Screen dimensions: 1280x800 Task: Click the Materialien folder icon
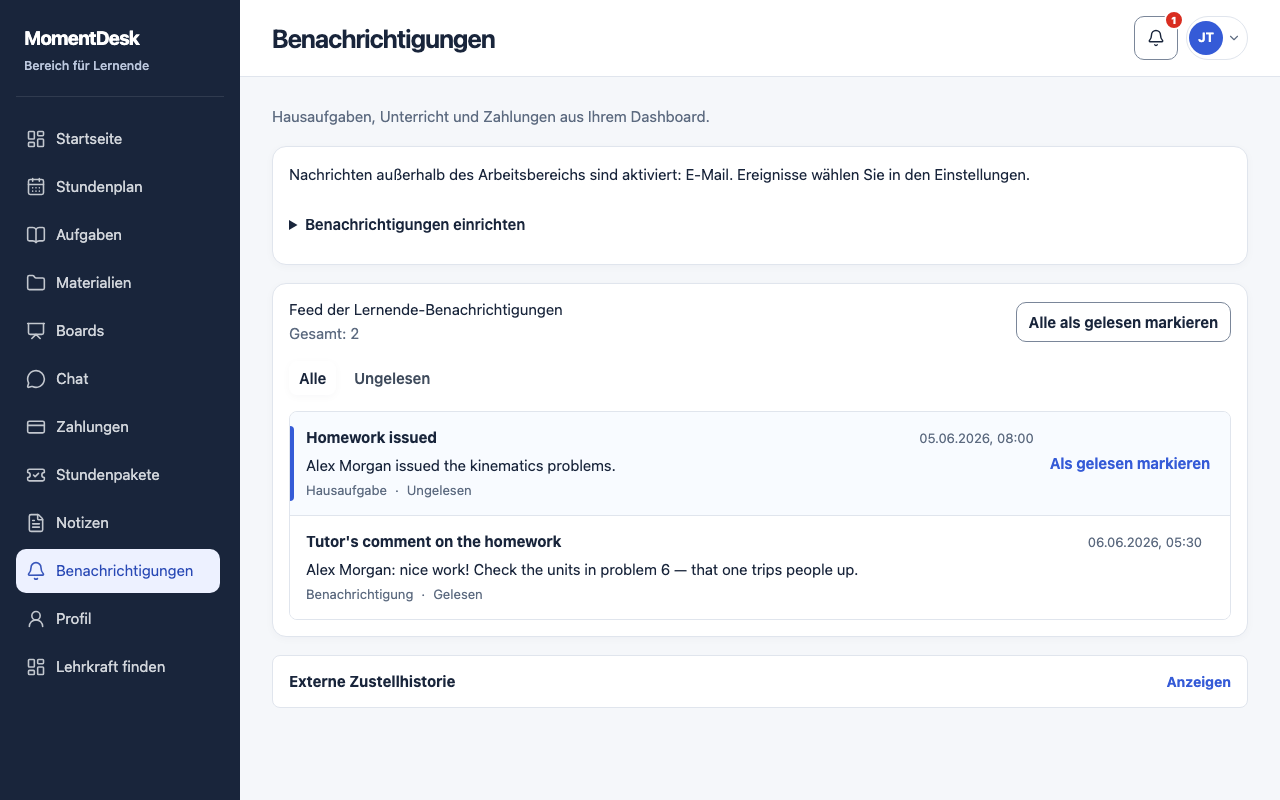36,283
